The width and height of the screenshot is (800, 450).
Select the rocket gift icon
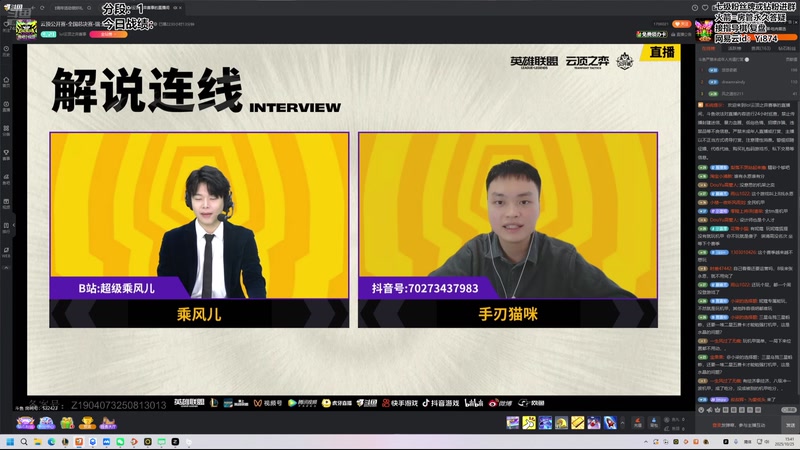pos(610,422)
